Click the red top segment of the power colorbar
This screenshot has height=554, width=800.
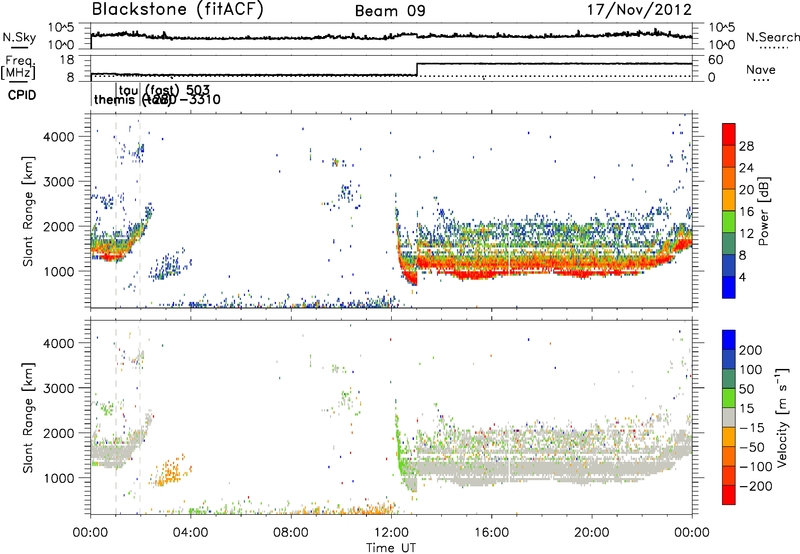729,134
